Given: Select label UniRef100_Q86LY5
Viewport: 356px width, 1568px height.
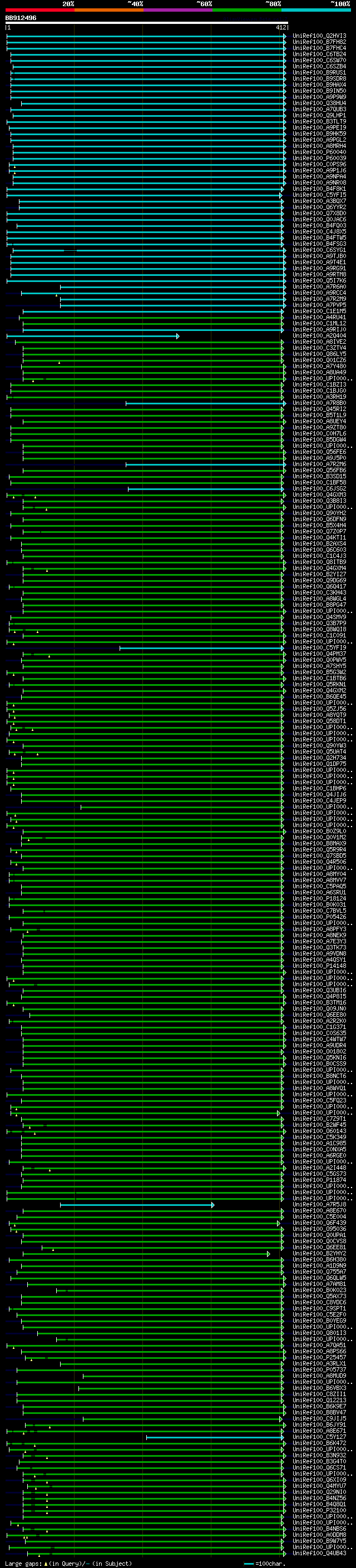Looking at the screenshot, I should (x=319, y=354).
